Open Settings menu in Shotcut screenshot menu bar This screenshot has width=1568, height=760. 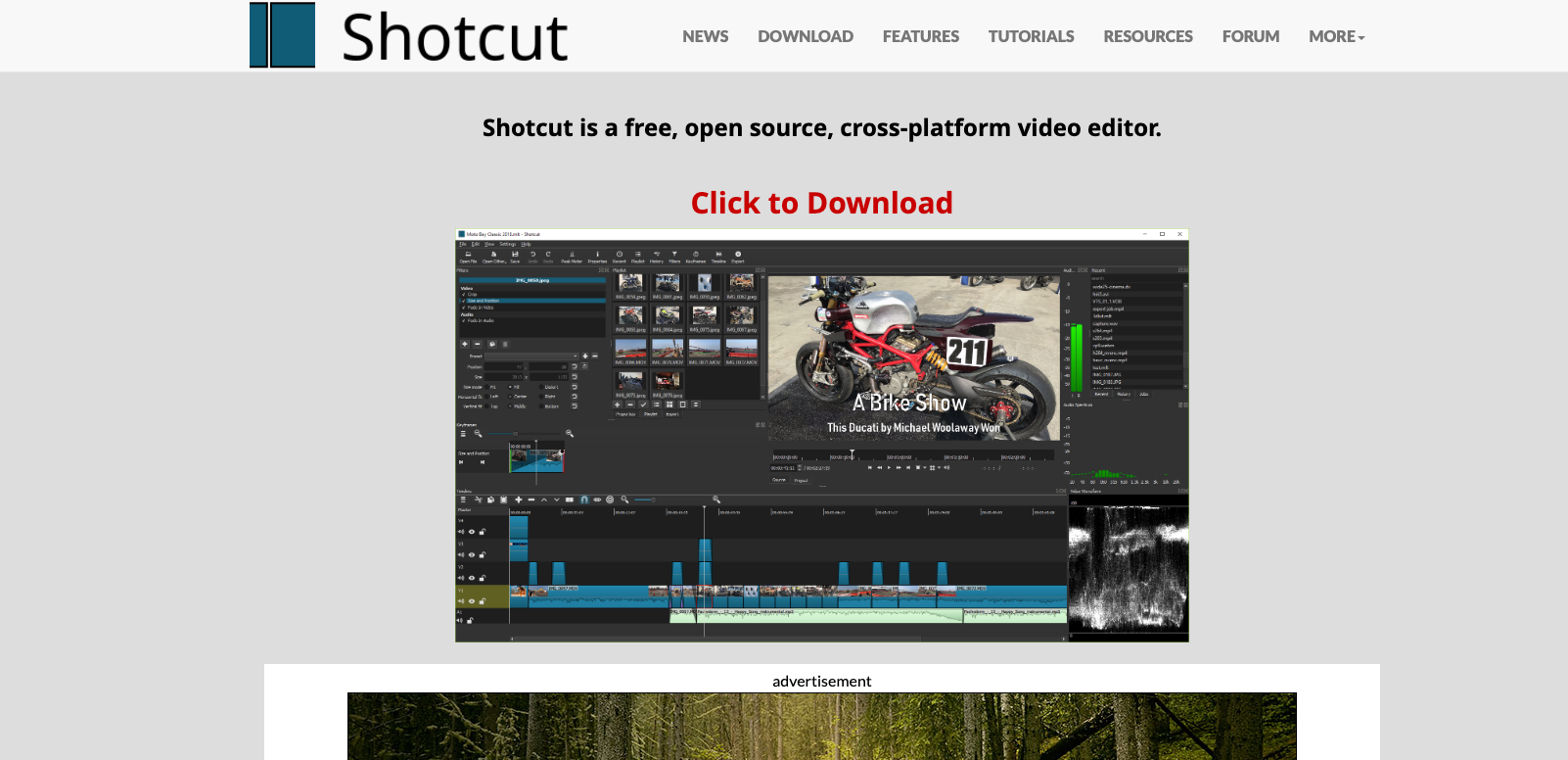(x=508, y=244)
